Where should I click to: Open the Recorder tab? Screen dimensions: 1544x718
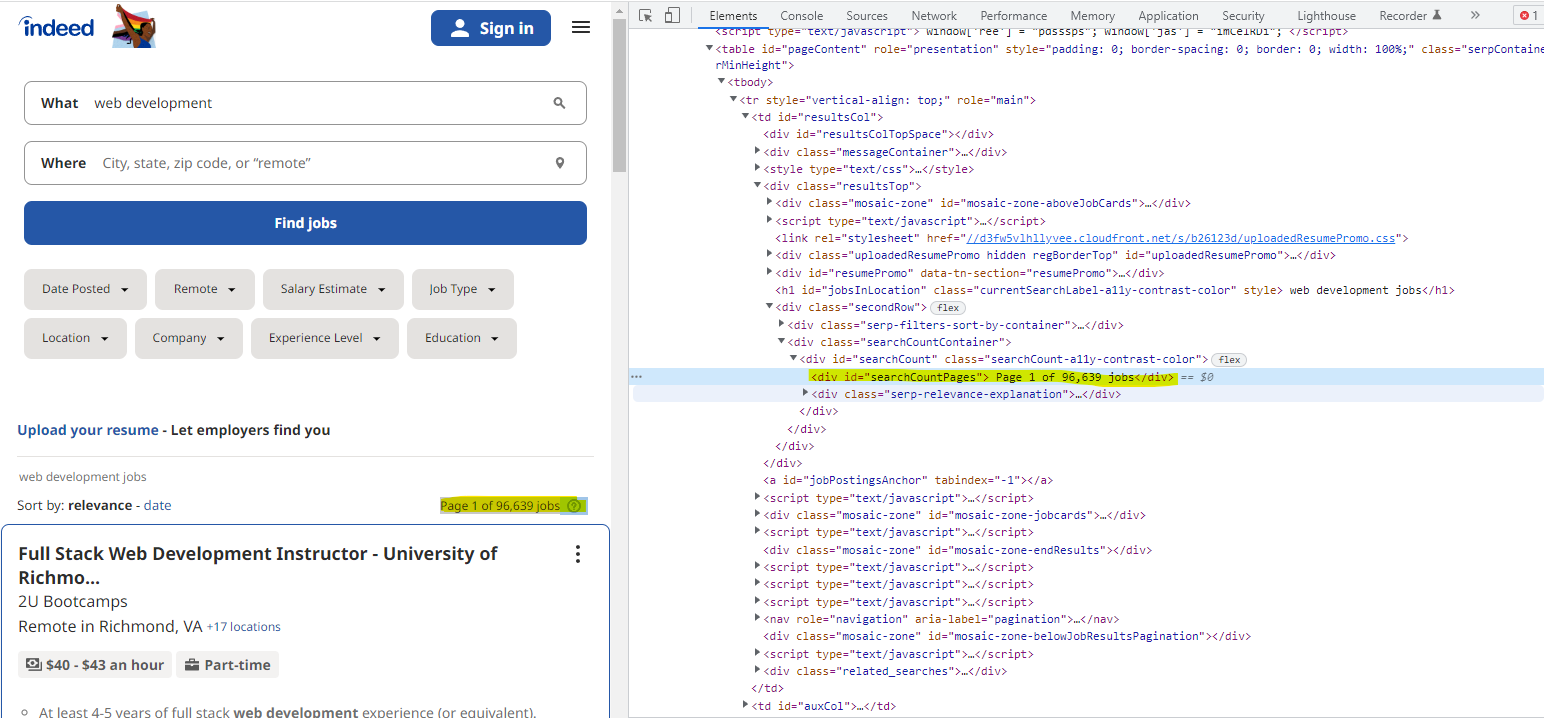[1410, 16]
